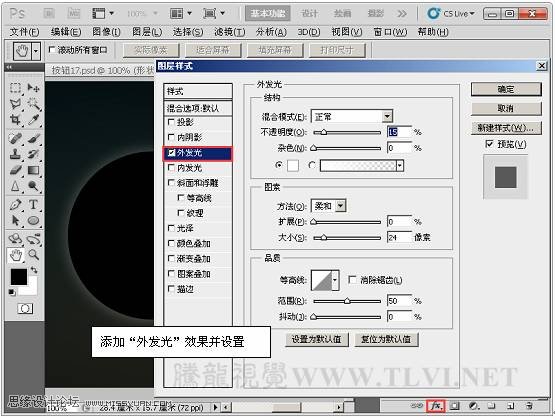Swap foreground and background colors
555x418 pixels.
34,270
